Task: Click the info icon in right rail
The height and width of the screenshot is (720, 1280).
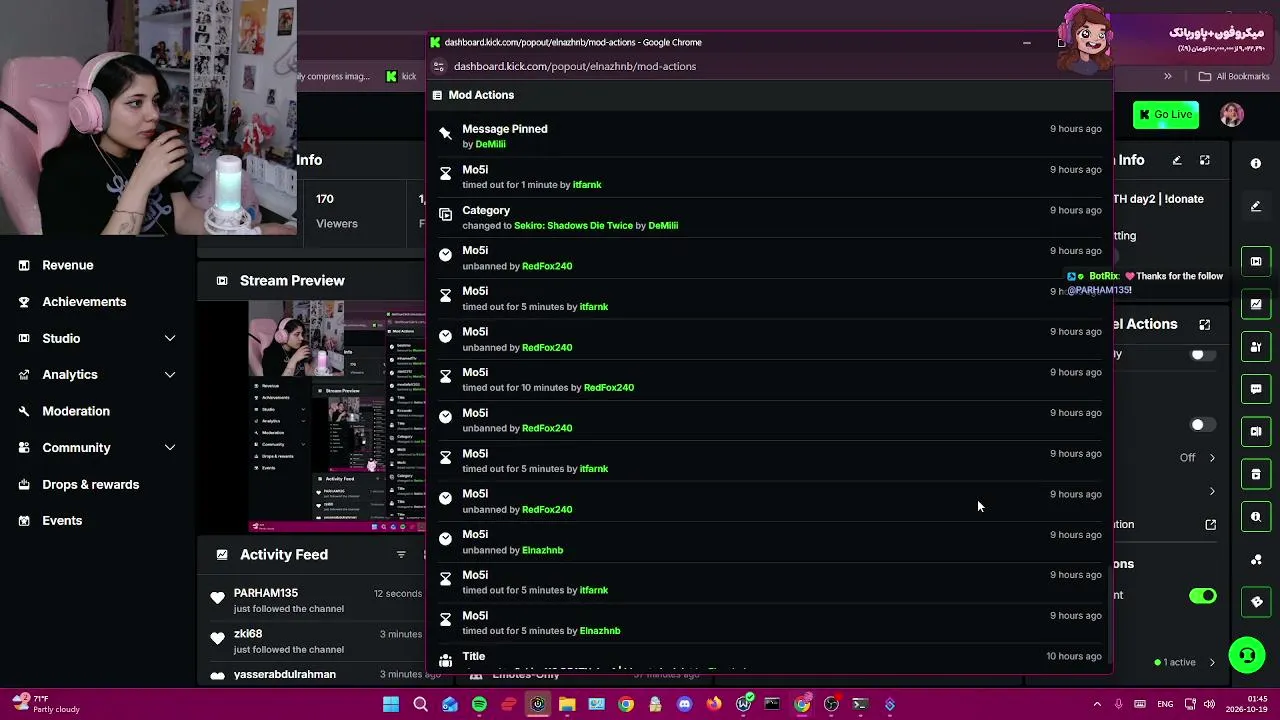Action: (1256, 163)
